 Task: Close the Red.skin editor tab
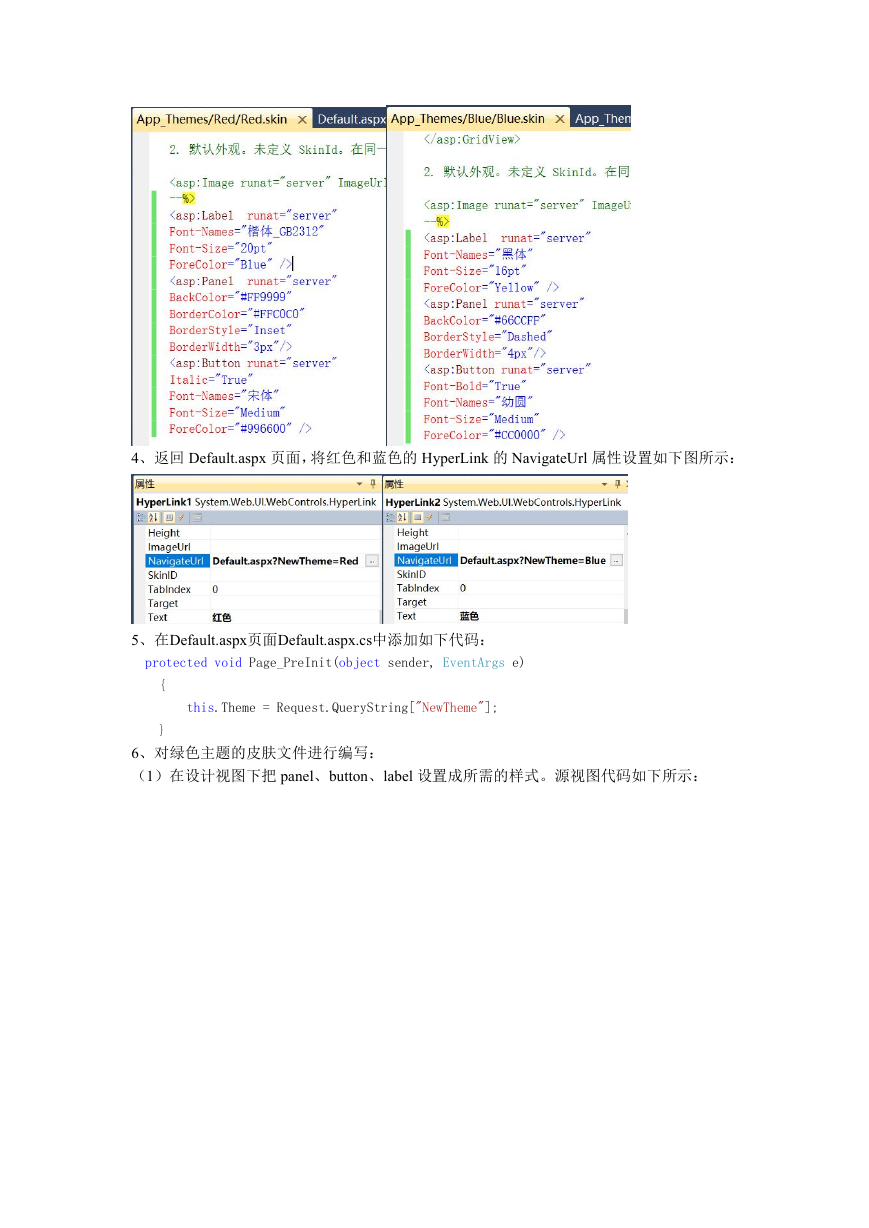click(x=301, y=120)
